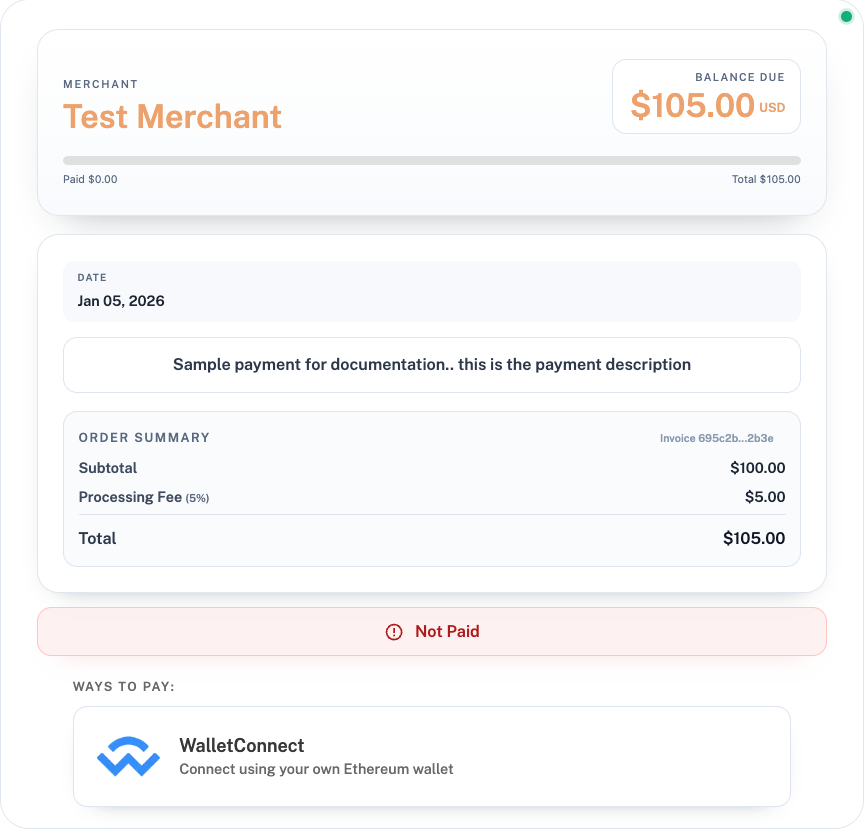Click the Jan 05, 2026 date field
Screen dimensions: 867x832
[121, 300]
